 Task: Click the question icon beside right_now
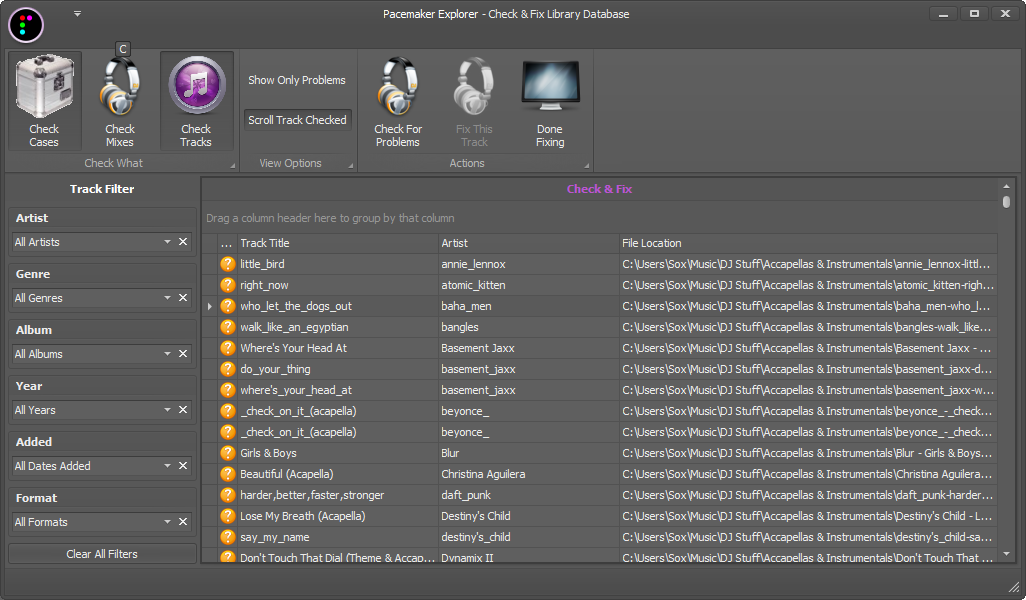coord(228,285)
